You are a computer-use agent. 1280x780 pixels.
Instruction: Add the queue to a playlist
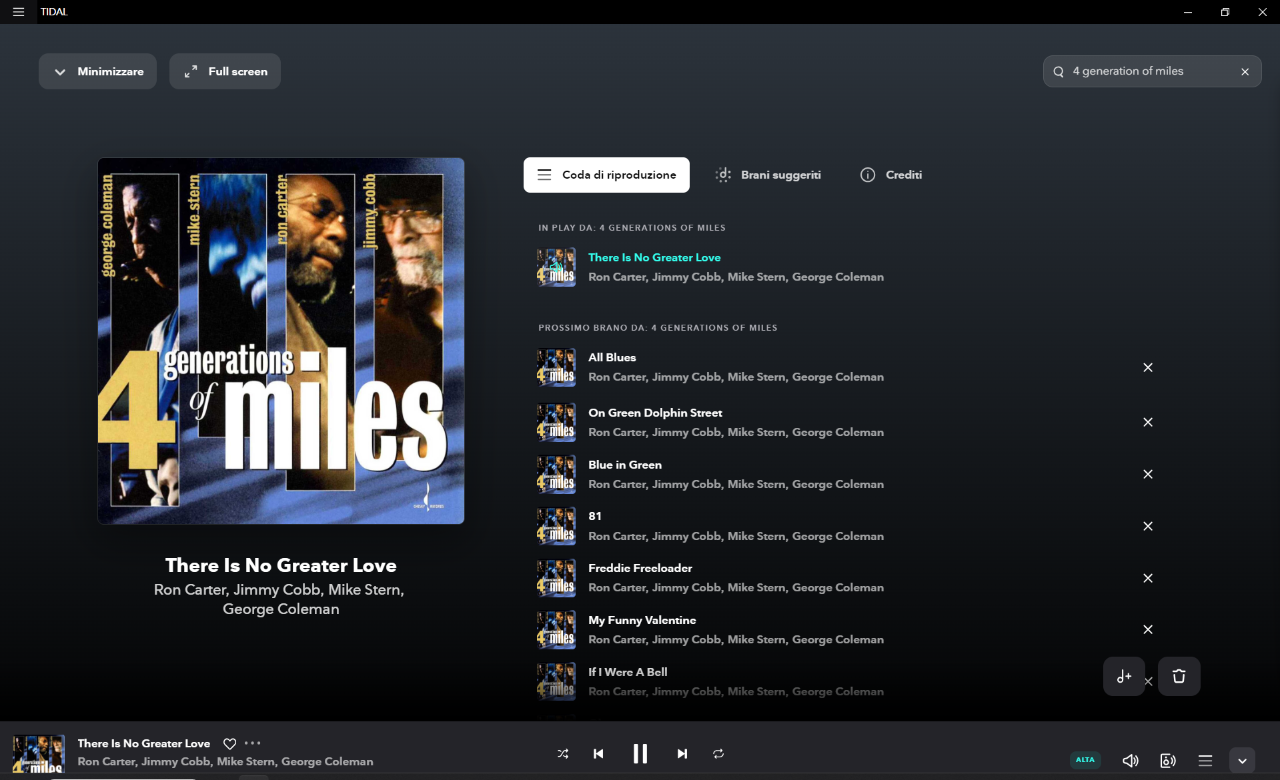coord(1124,677)
